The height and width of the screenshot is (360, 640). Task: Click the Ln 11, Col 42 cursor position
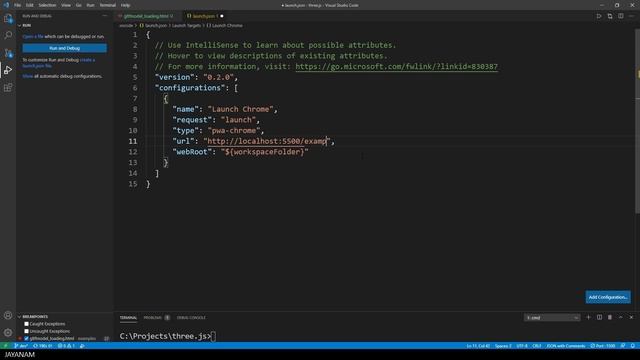tap(478, 346)
